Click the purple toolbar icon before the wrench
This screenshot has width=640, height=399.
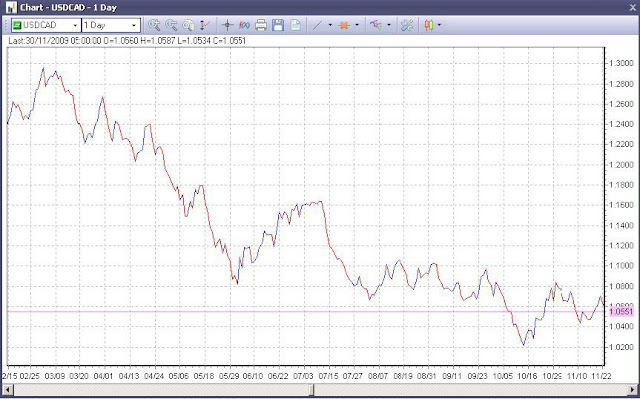tap(376, 25)
